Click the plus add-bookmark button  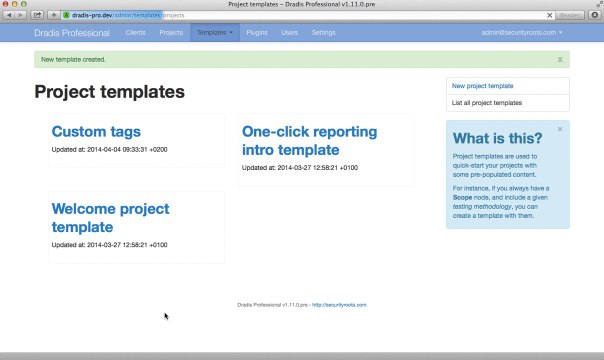click(x=54, y=15)
